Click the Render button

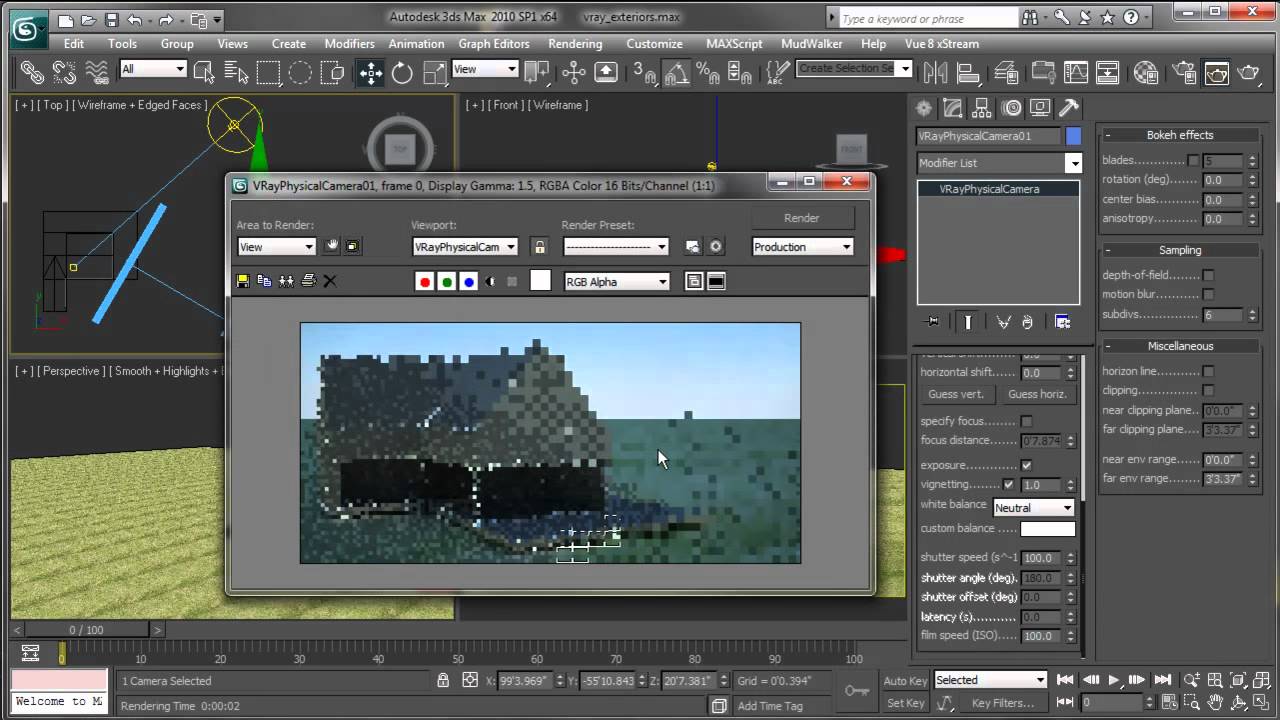click(x=802, y=218)
